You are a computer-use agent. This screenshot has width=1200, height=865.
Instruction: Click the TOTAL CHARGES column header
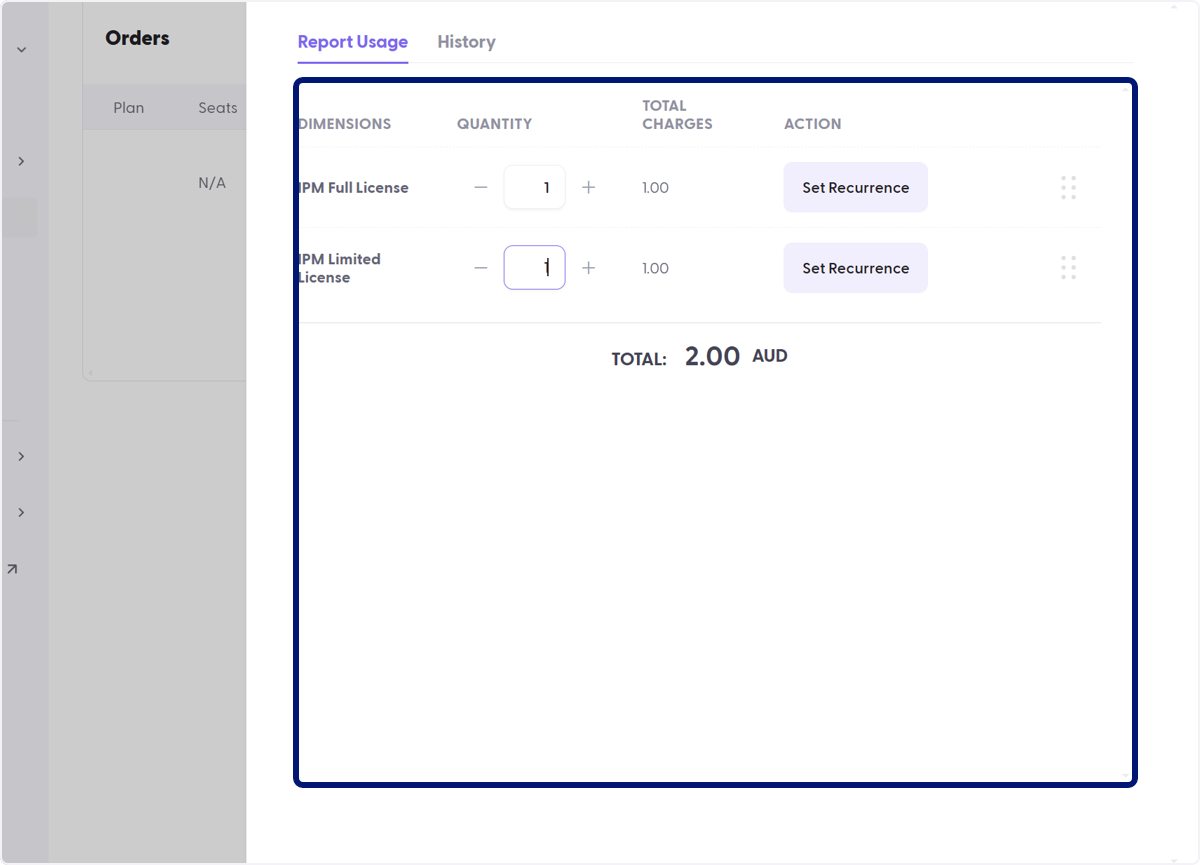677,115
